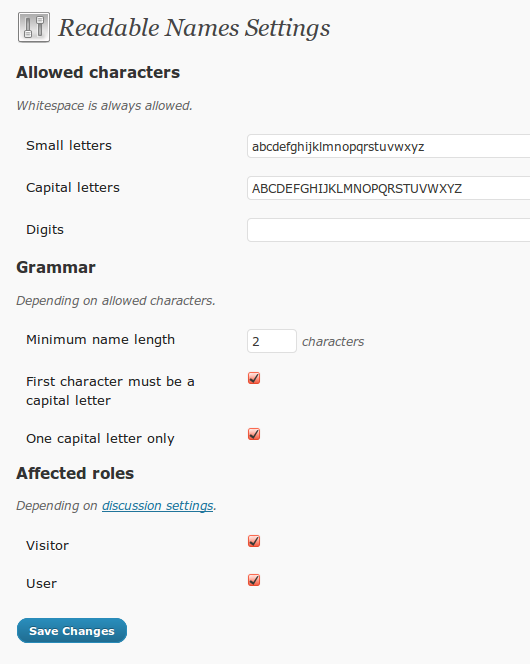Toggle the One capital letter only checkbox
The height and width of the screenshot is (664, 530).
click(254, 434)
